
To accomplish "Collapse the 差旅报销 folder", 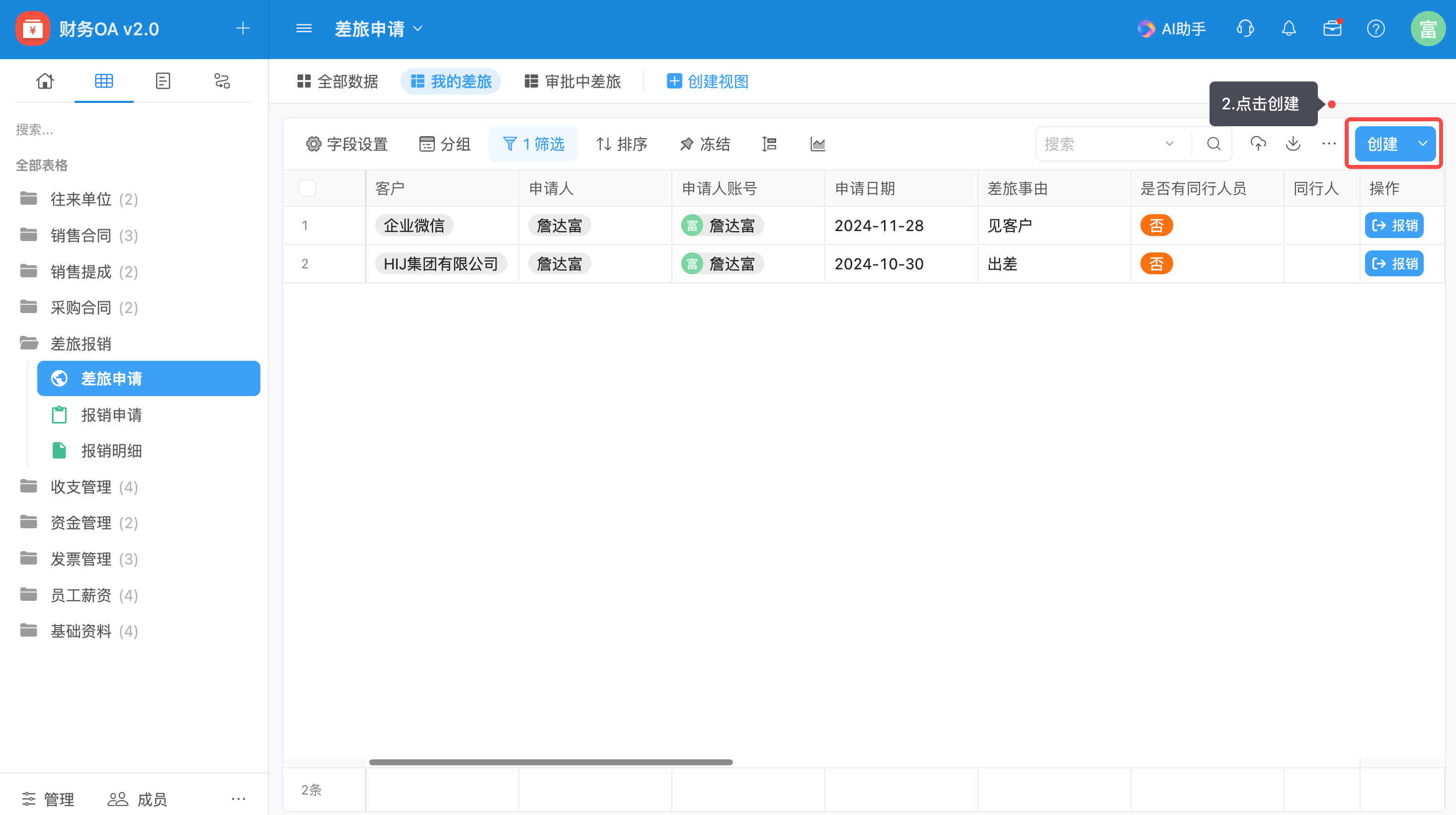I will tap(65, 343).
